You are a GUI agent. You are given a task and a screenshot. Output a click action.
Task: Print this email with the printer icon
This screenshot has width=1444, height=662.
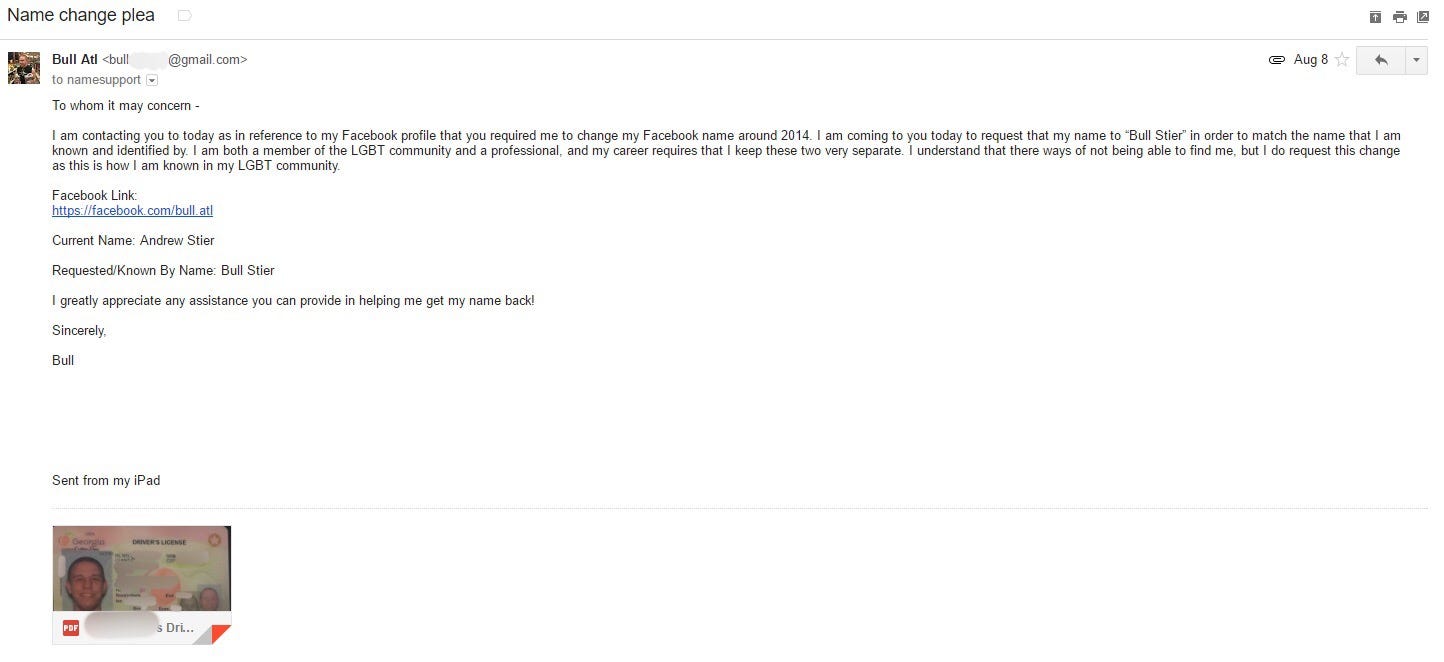click(x=1399, y=17)
